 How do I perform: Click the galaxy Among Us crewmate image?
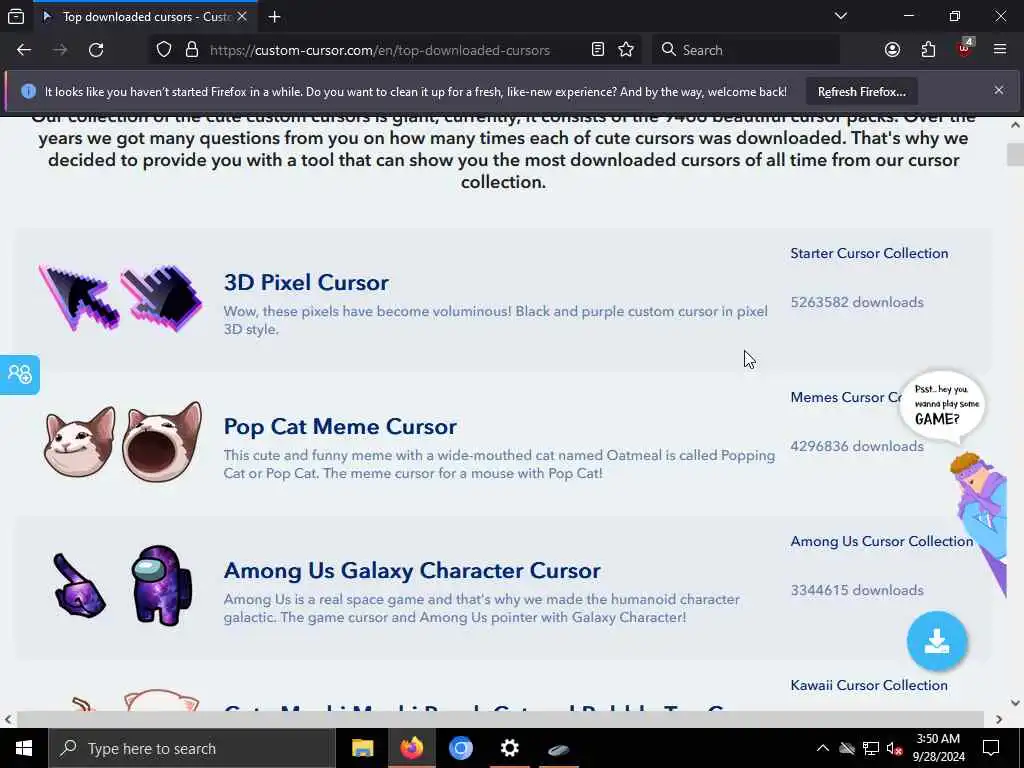[162, 585]
